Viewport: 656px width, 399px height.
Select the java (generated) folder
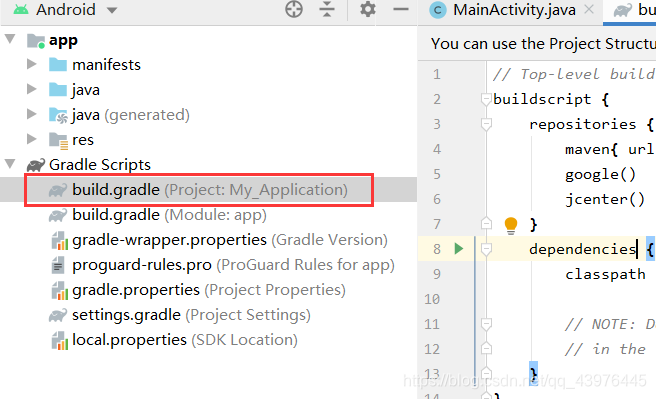131,115
